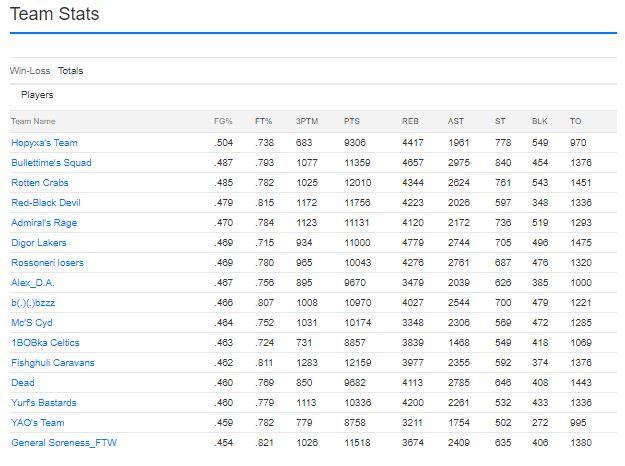Image resolution: width=625 pixels, height=466 pixels.
Task: Sort table by TO column header
Action: 575,122
